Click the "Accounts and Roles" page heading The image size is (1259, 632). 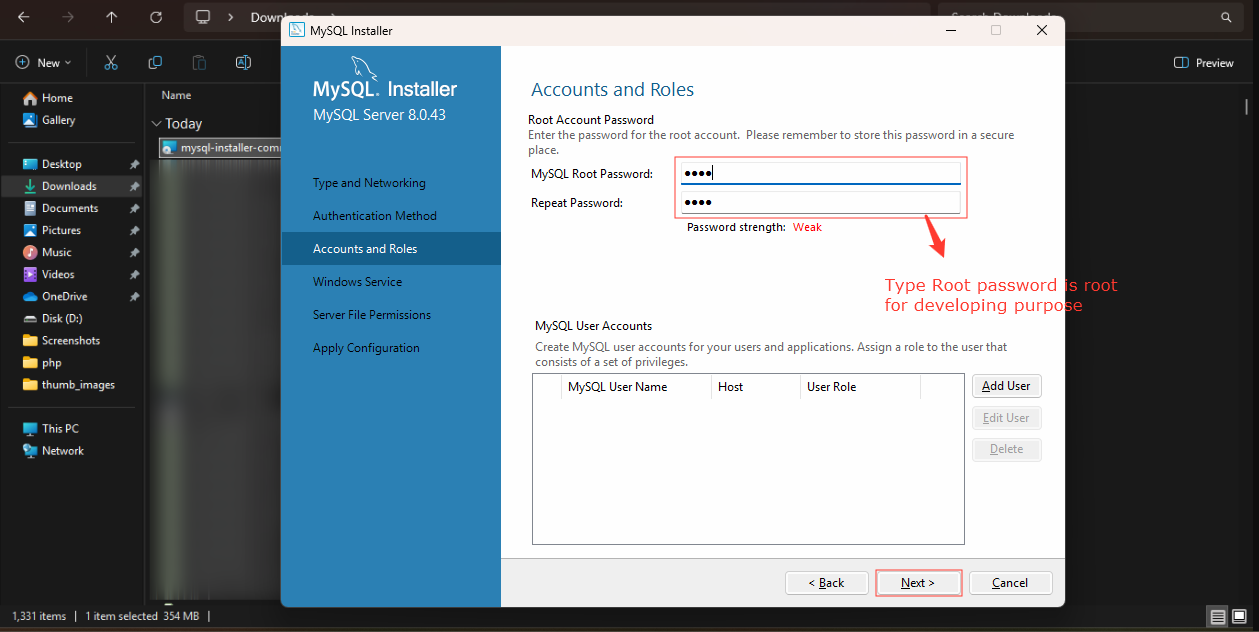tap(612, 90)
